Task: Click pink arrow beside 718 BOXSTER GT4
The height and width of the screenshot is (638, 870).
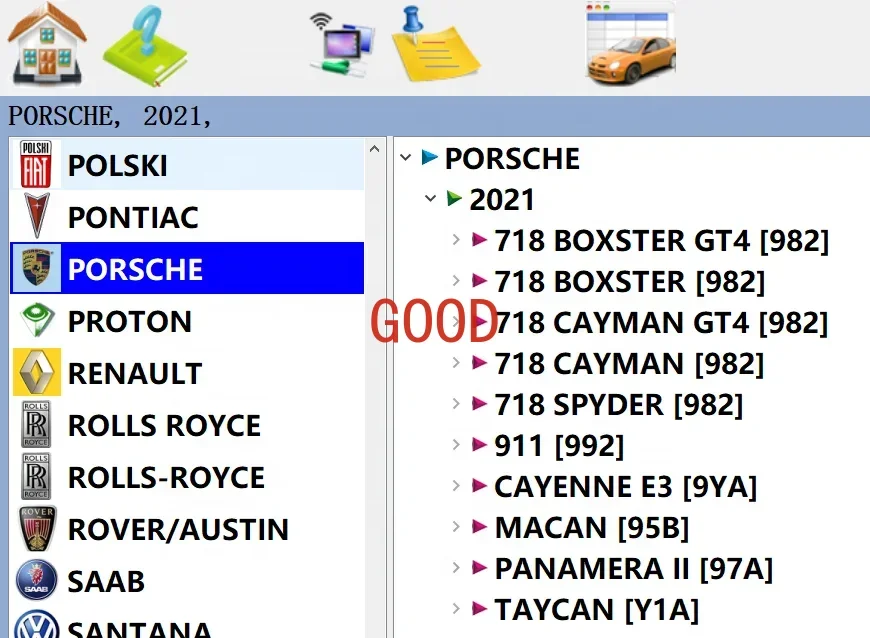Action: pos(479,240)
